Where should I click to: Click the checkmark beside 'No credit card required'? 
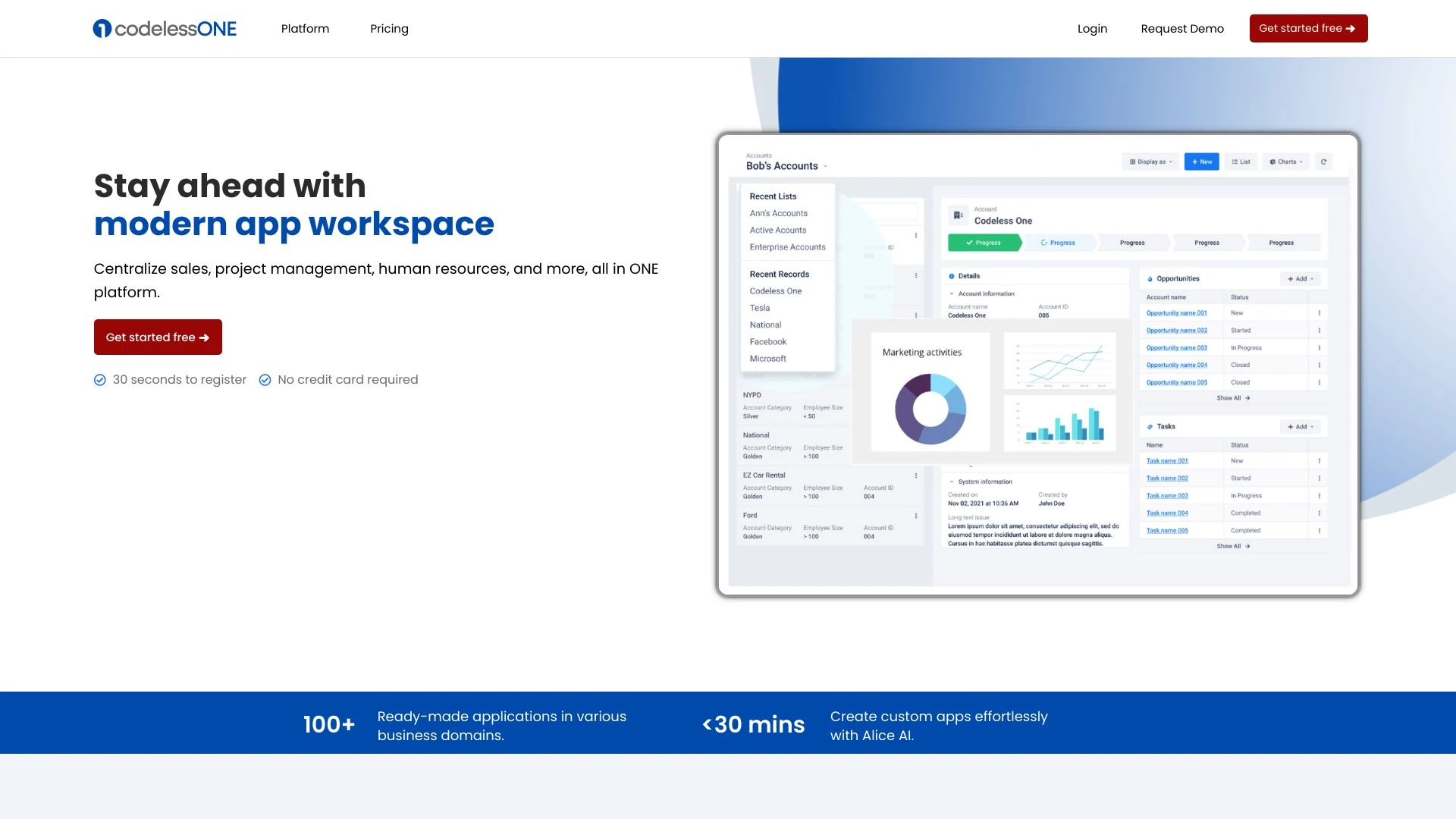point(265,379)
